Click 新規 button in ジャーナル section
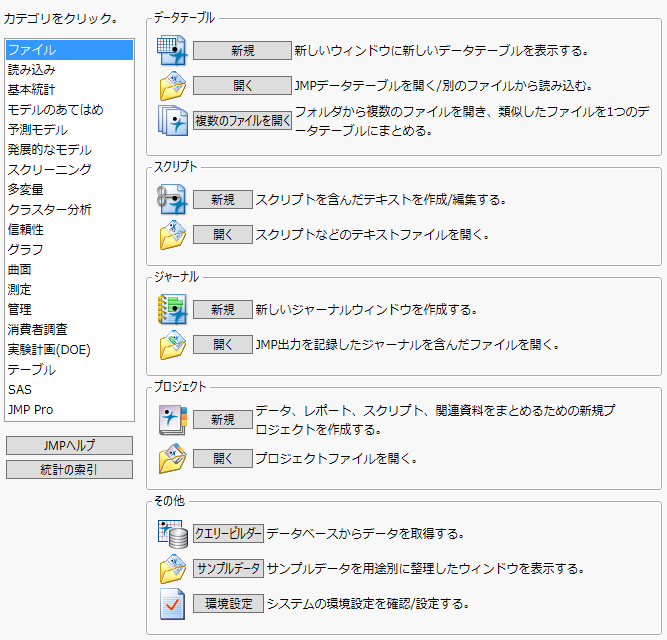Screen dimensions: 667x640 (x=223, y=310)
